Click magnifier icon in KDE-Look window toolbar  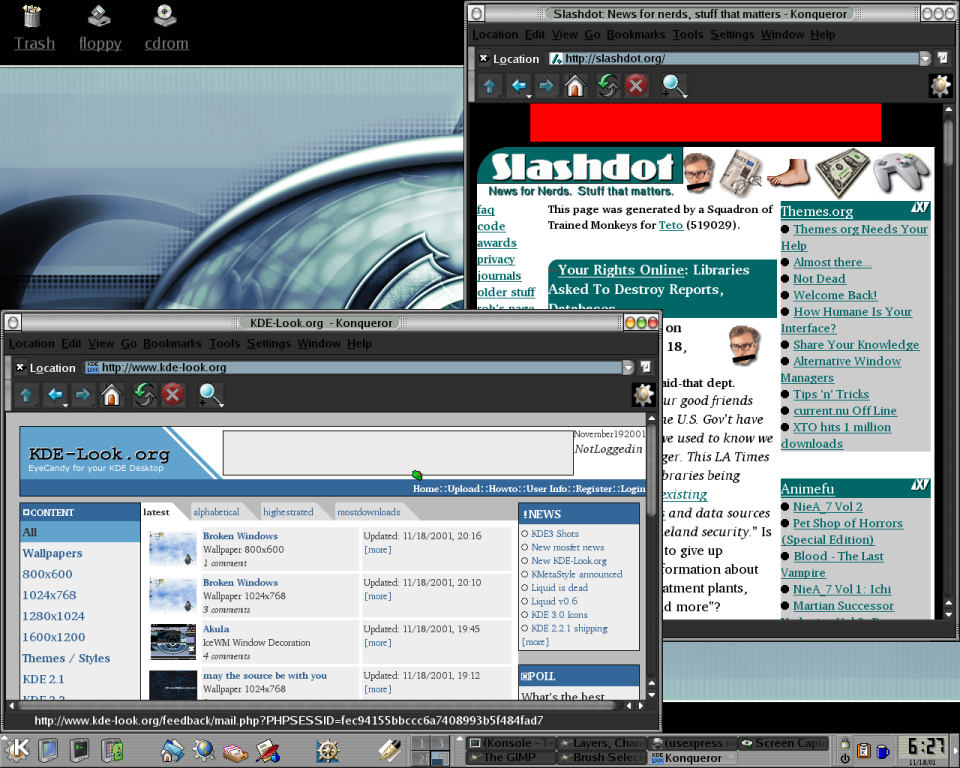tap(211, 396)
